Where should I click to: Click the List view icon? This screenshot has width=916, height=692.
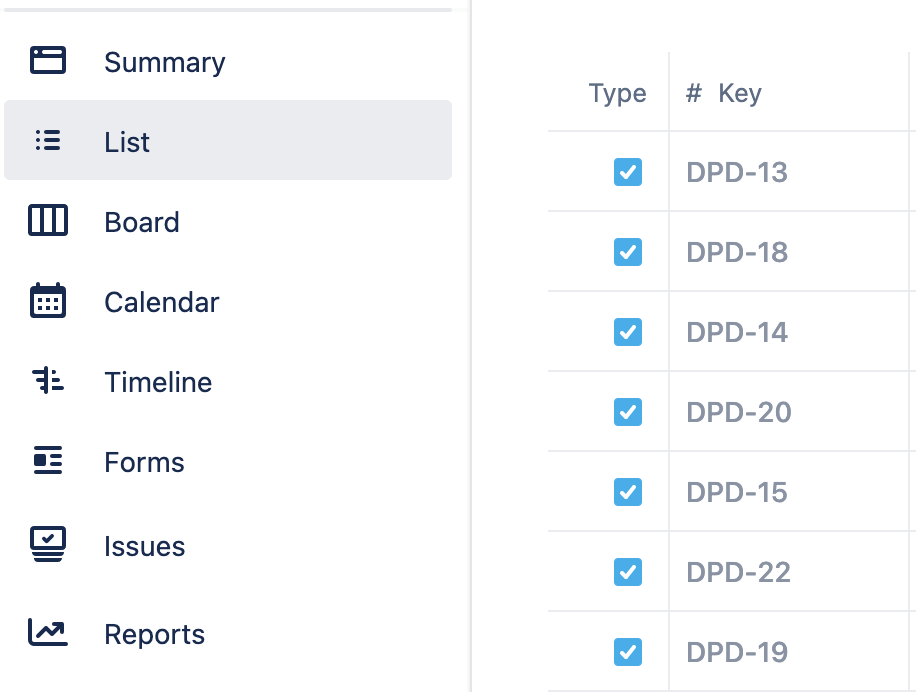coord(47,141)
